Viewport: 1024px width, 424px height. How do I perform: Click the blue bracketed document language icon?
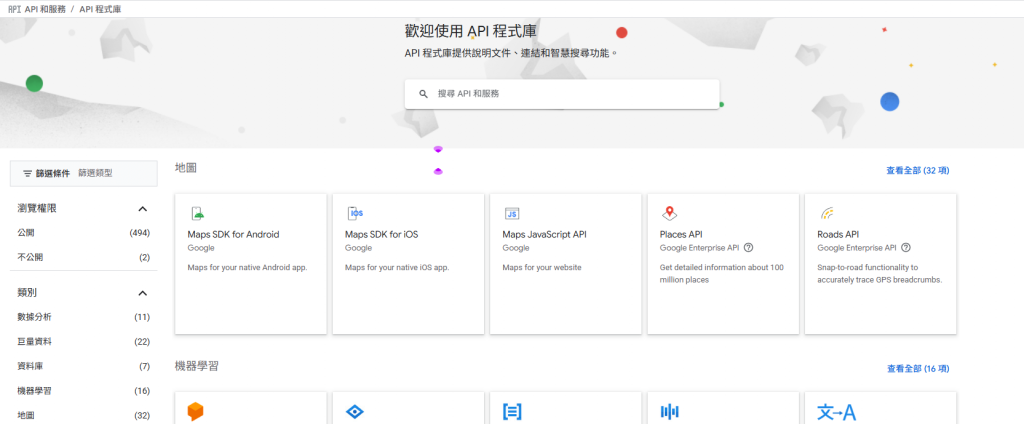[x=512, y=412]
